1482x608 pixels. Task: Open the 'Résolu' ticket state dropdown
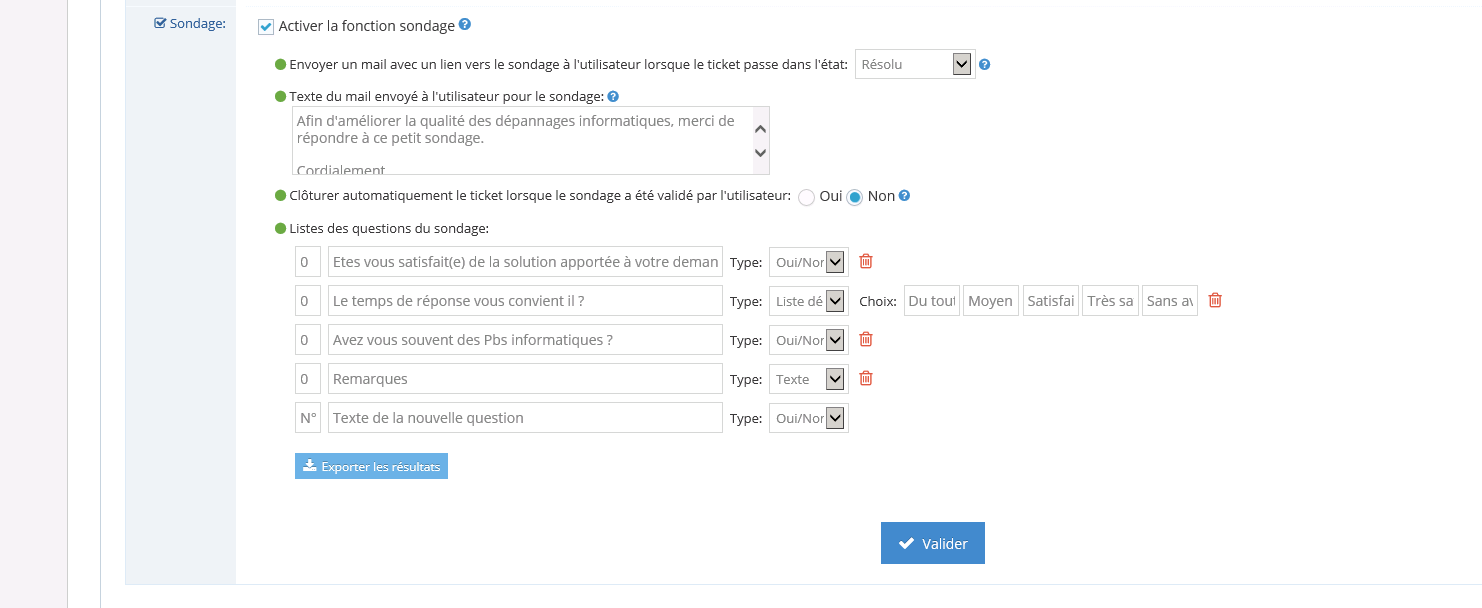click(x=915, y=64)
